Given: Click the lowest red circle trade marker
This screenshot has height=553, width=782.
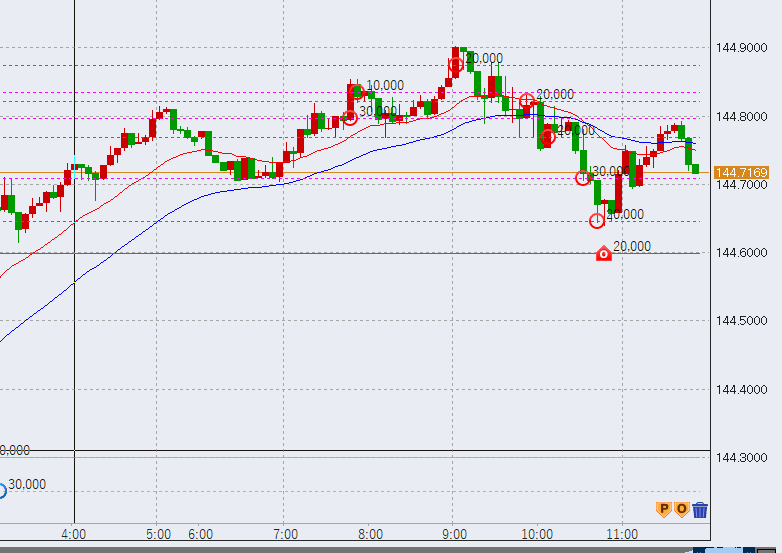Looking at the screenshot, I should pos(597,220).
